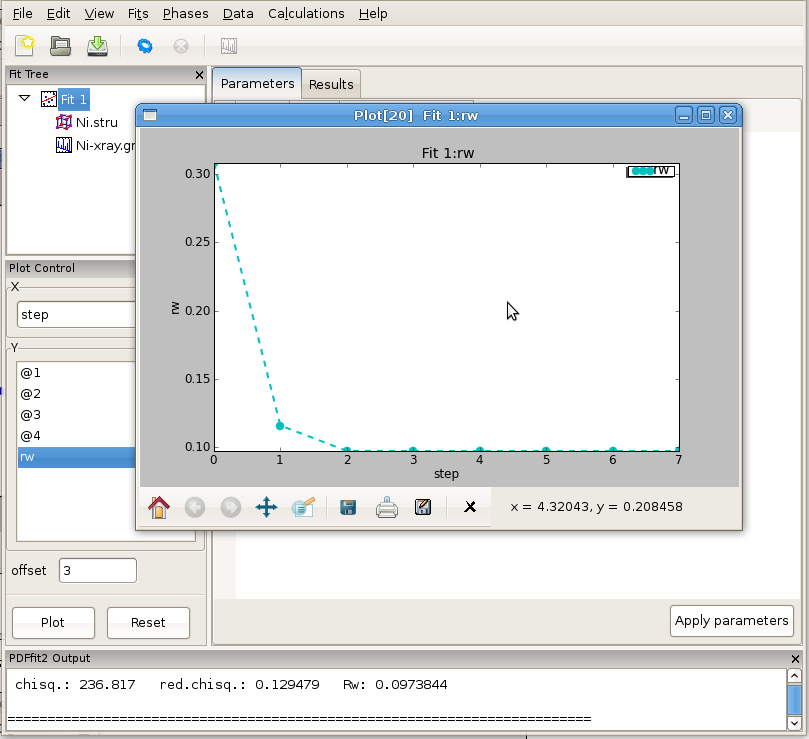Click the Open Project folder icon
This screenshot has width=809, height=739.
pyautogui.click(x=61, y=45)
